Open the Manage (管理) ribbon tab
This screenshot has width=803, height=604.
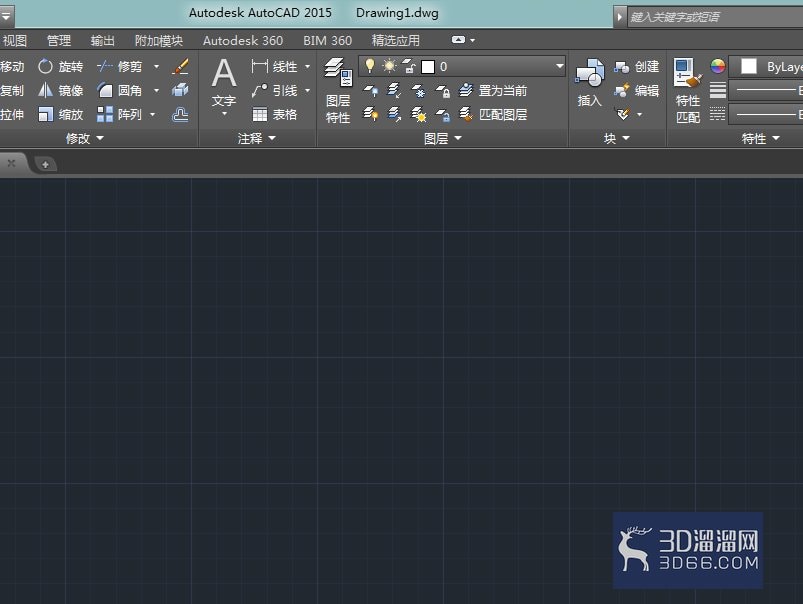pyautogui.click(x=59, y=40)
